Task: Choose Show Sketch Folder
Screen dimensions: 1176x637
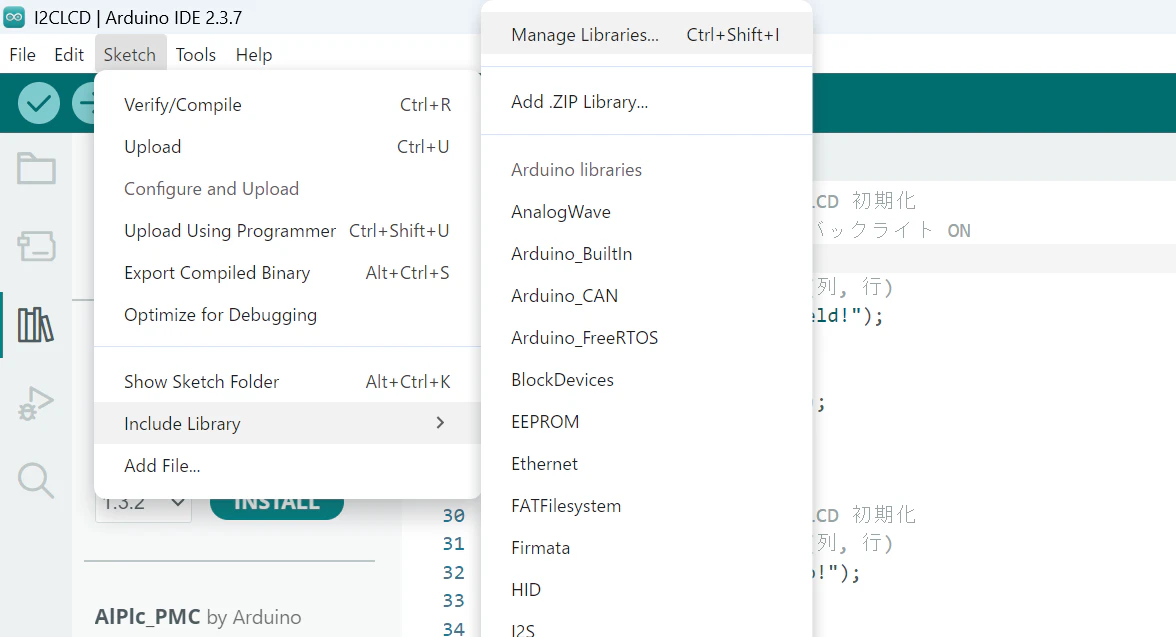Action: click(287, 382)
